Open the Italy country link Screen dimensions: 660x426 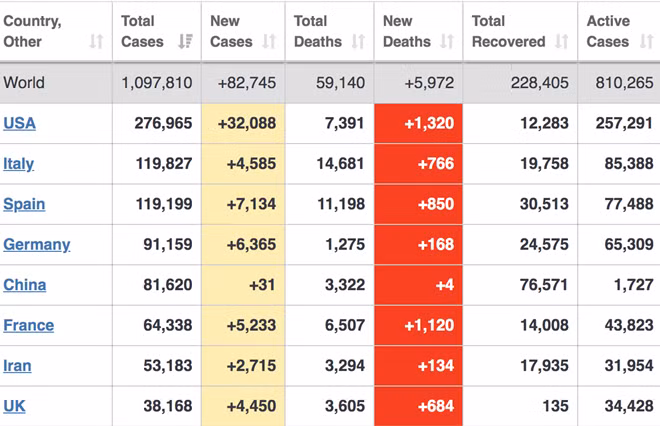19,164
